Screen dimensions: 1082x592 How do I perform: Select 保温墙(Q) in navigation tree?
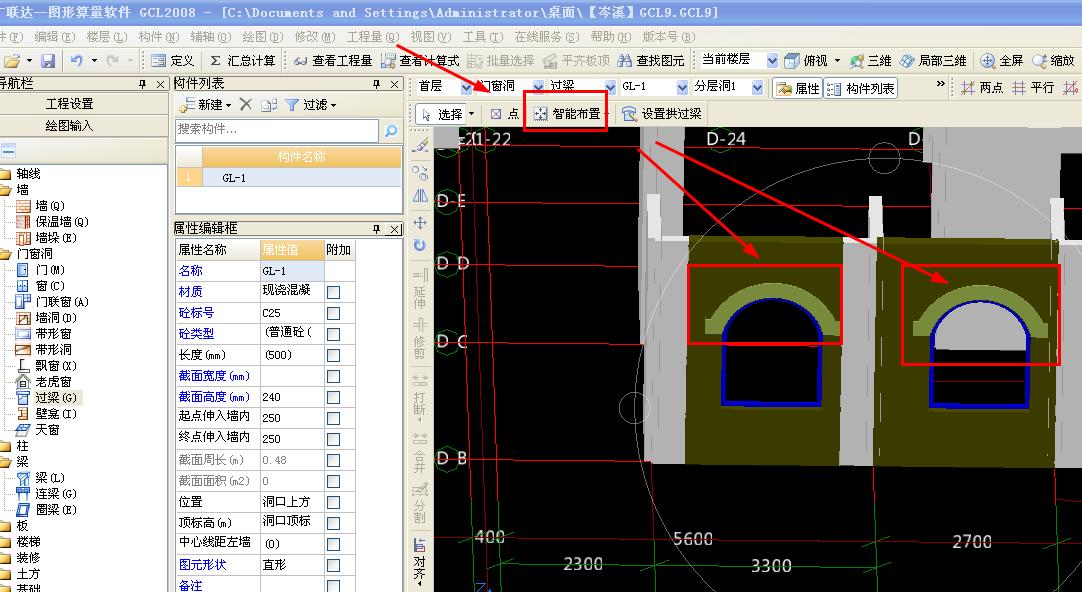coord(53,221)
